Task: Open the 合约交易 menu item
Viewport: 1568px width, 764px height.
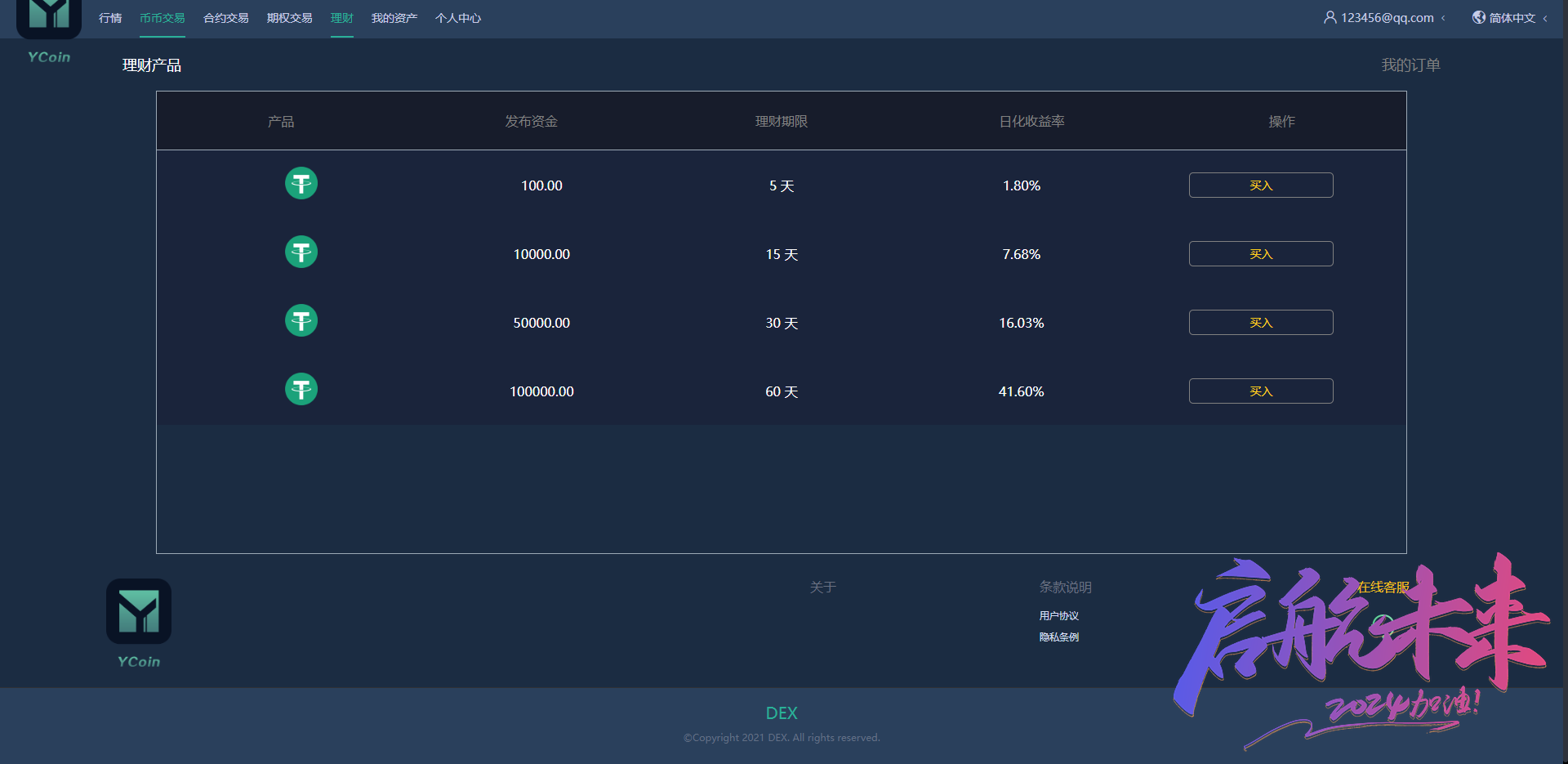Action: 225,18
